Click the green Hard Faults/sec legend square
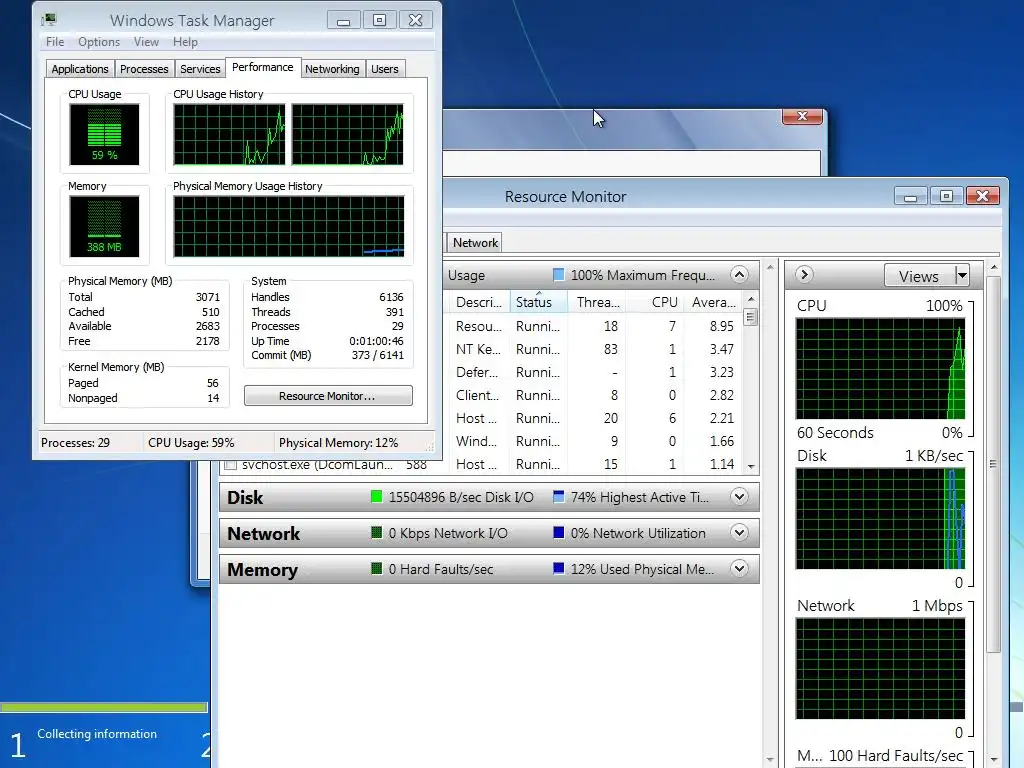Image resolution: width=1024 pixels, height=768 pixels. pyautogui.click(x=376, y=568)
